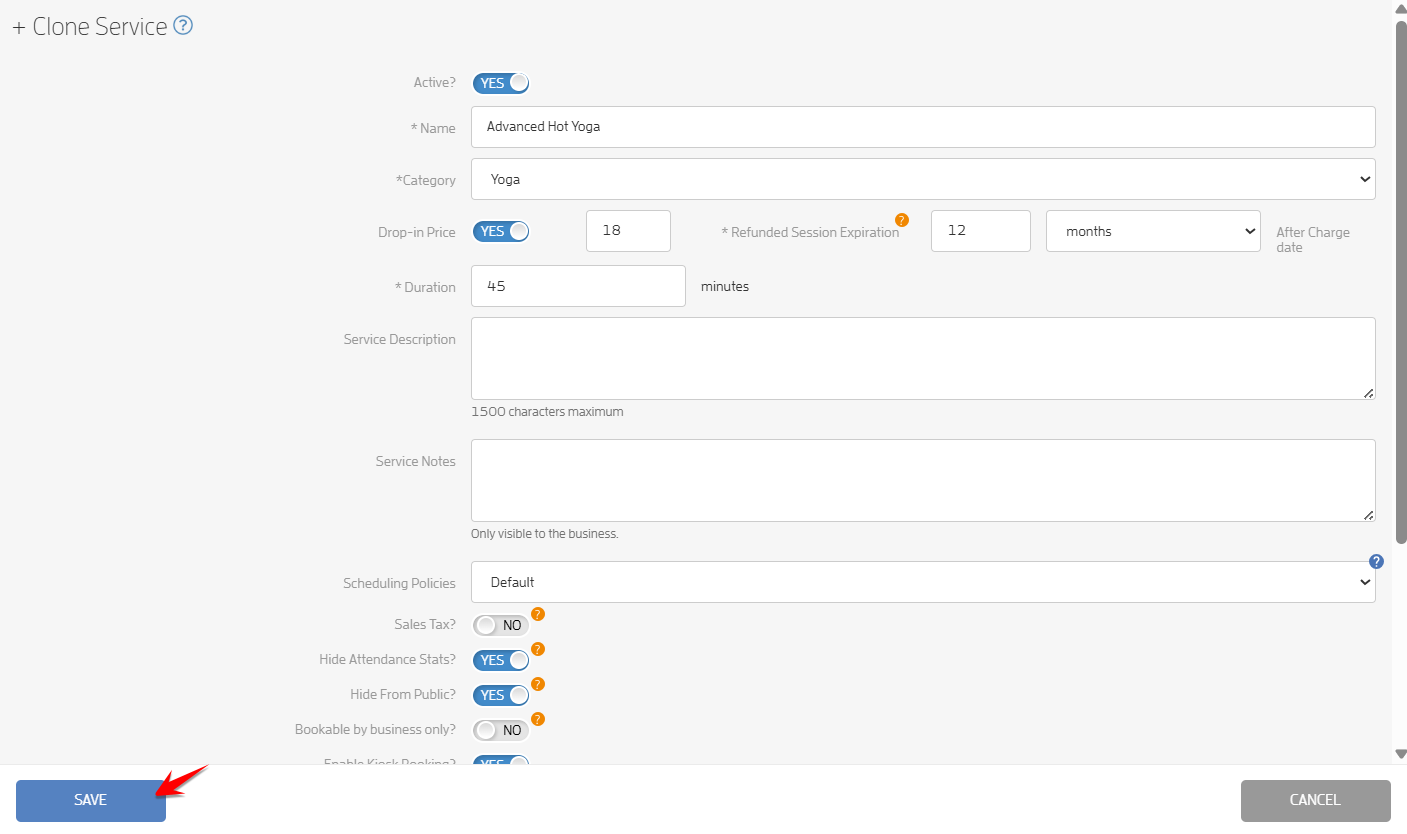
Task: Click the "1500 characters maximum" text
Action: [x=547, y=412]
